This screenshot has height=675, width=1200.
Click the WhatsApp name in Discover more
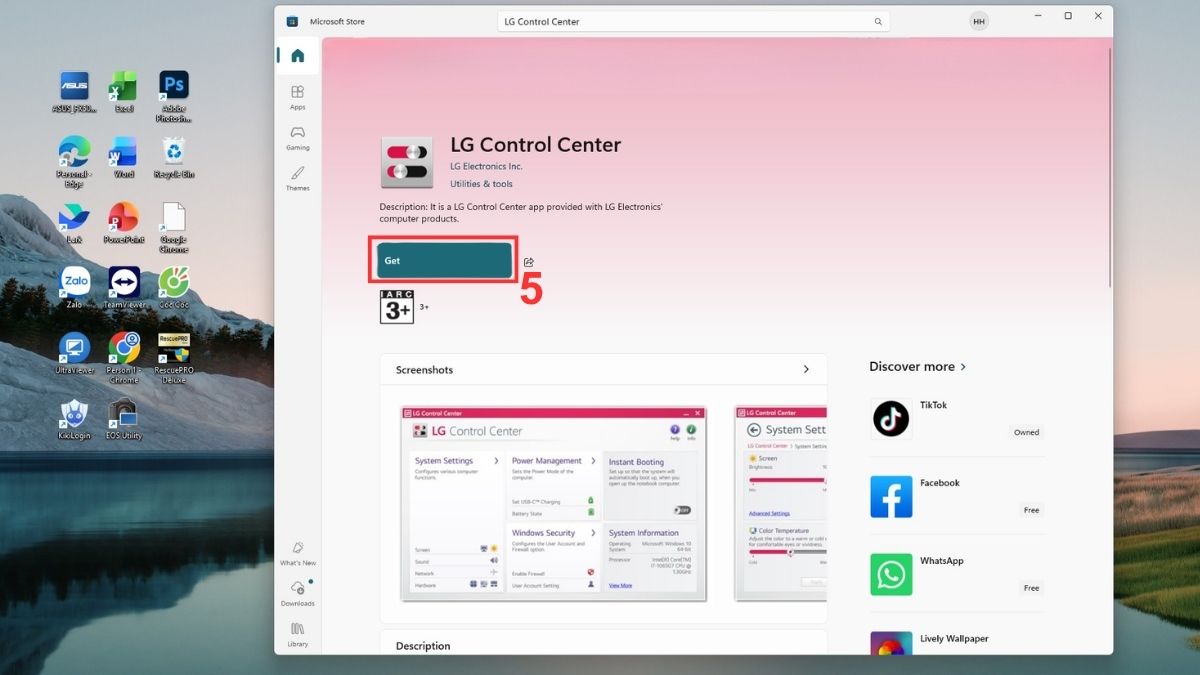click(942, 561)
